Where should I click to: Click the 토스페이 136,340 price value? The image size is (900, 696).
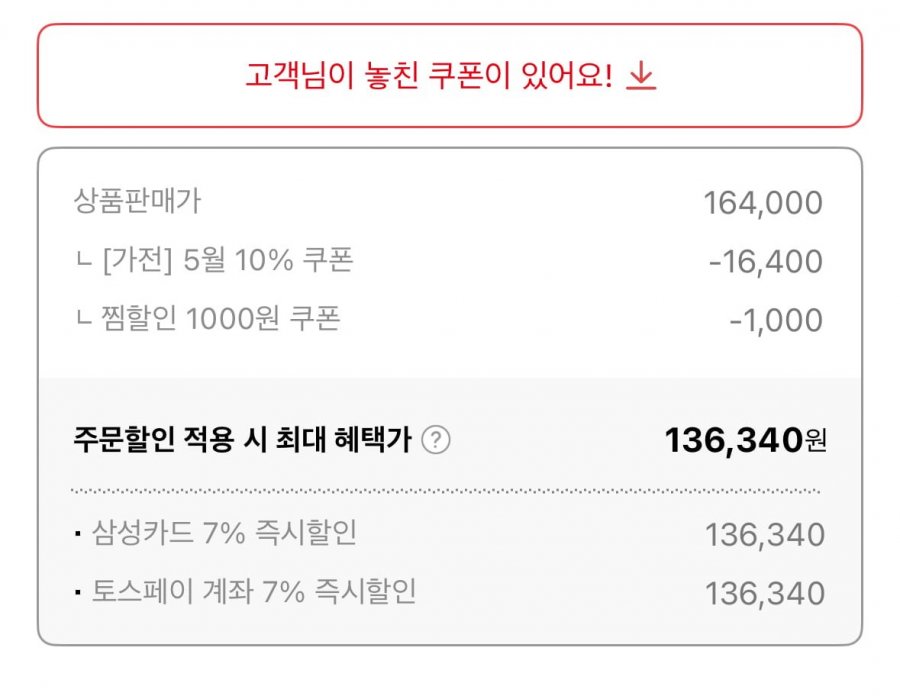pyautogui.click(x=765, y=593)
